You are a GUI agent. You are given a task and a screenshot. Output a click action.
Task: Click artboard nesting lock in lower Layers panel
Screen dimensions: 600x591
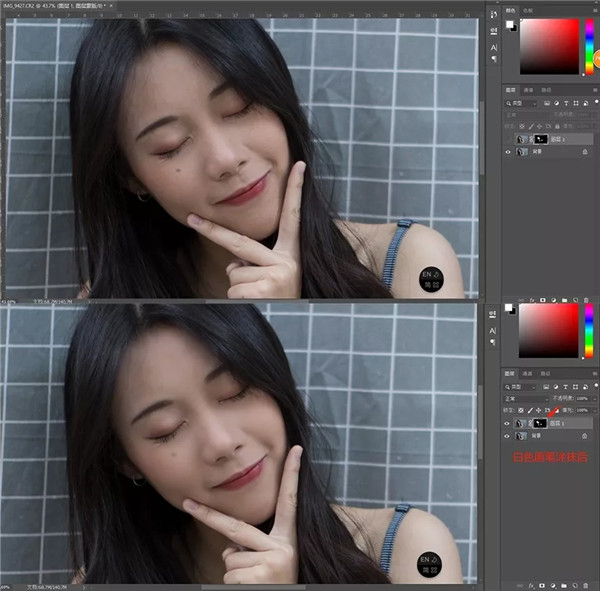pyautogui.click(x=548, y=410)
